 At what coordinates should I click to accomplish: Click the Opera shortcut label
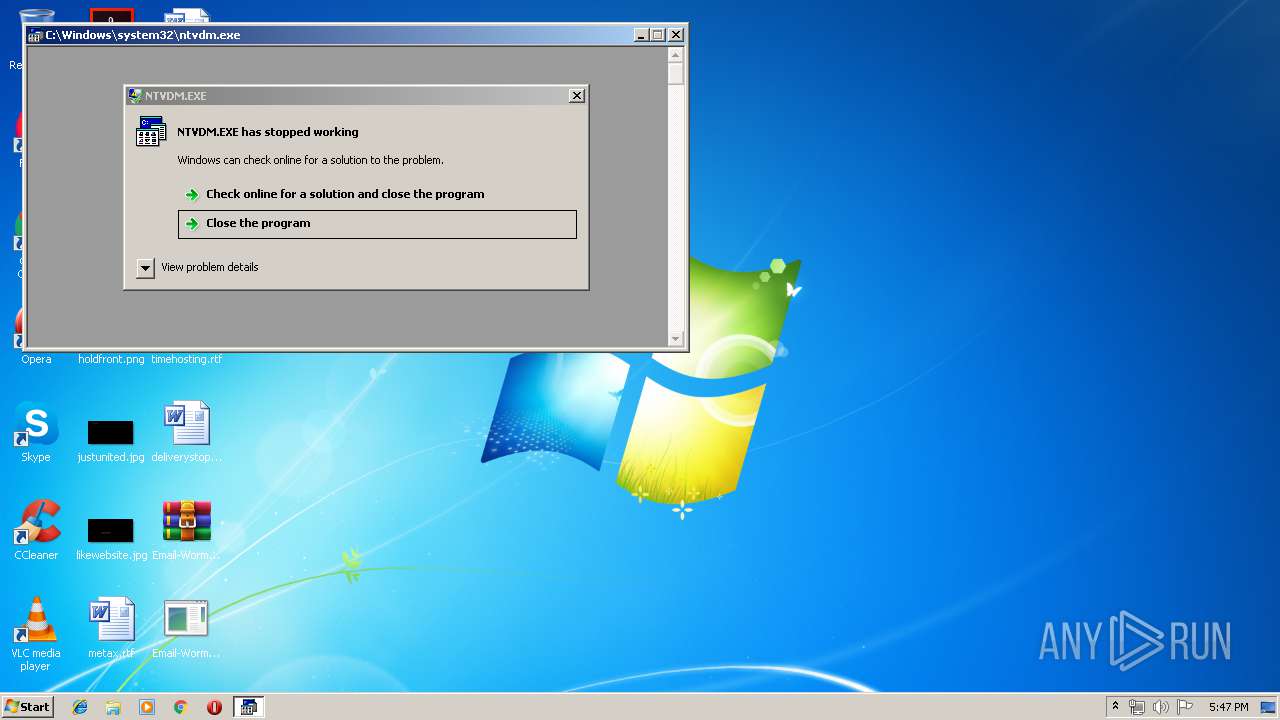36,359
